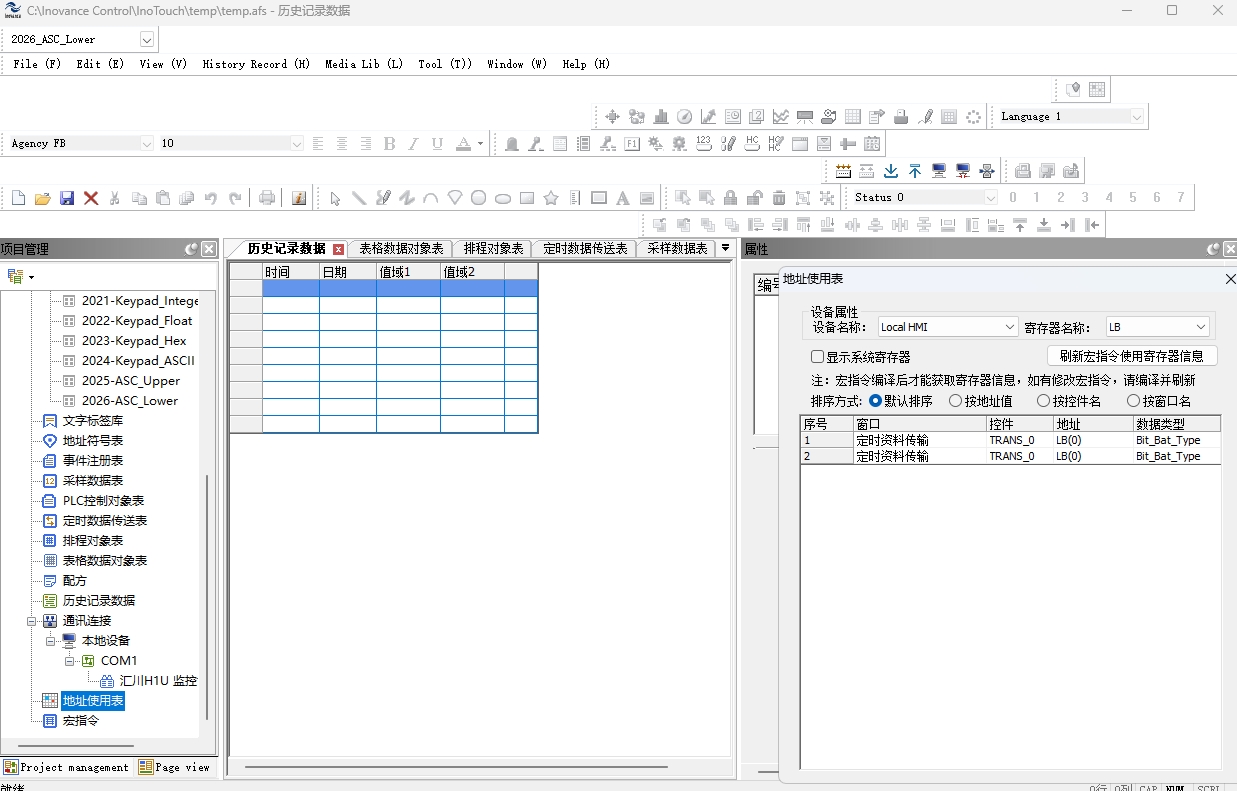Image resolution: width=1237 pixels, height=791 pixels.
Task: Click the orange info icon
Action: tap(299, 198)
